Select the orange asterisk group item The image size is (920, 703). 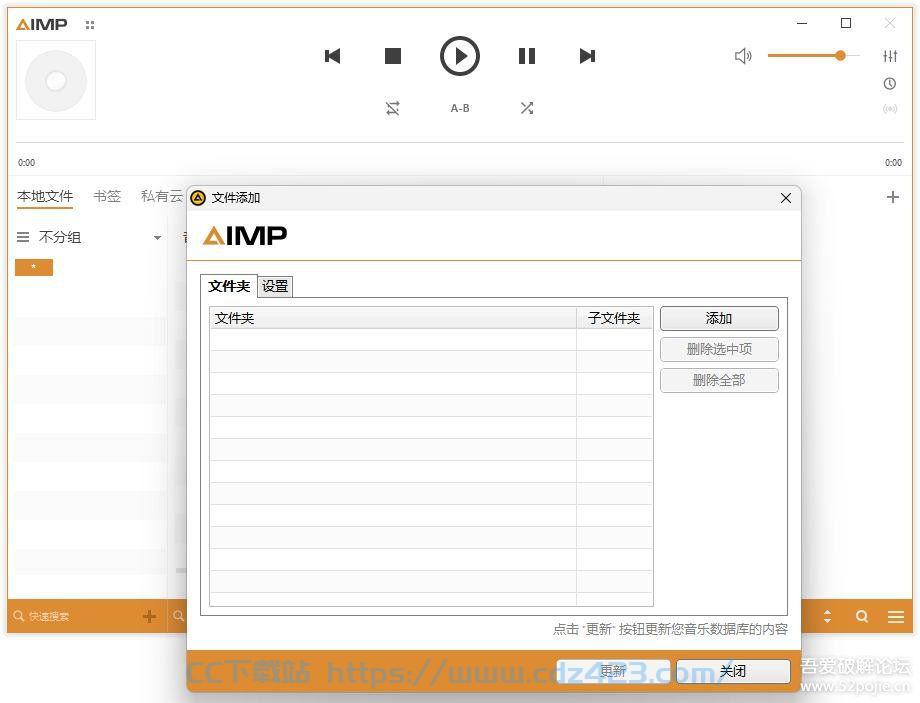point(34,268)
